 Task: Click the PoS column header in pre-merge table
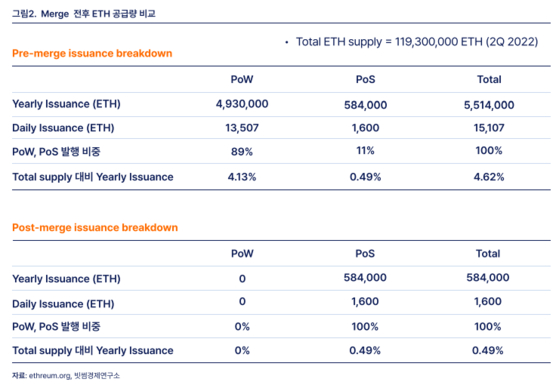coord(365,79)
